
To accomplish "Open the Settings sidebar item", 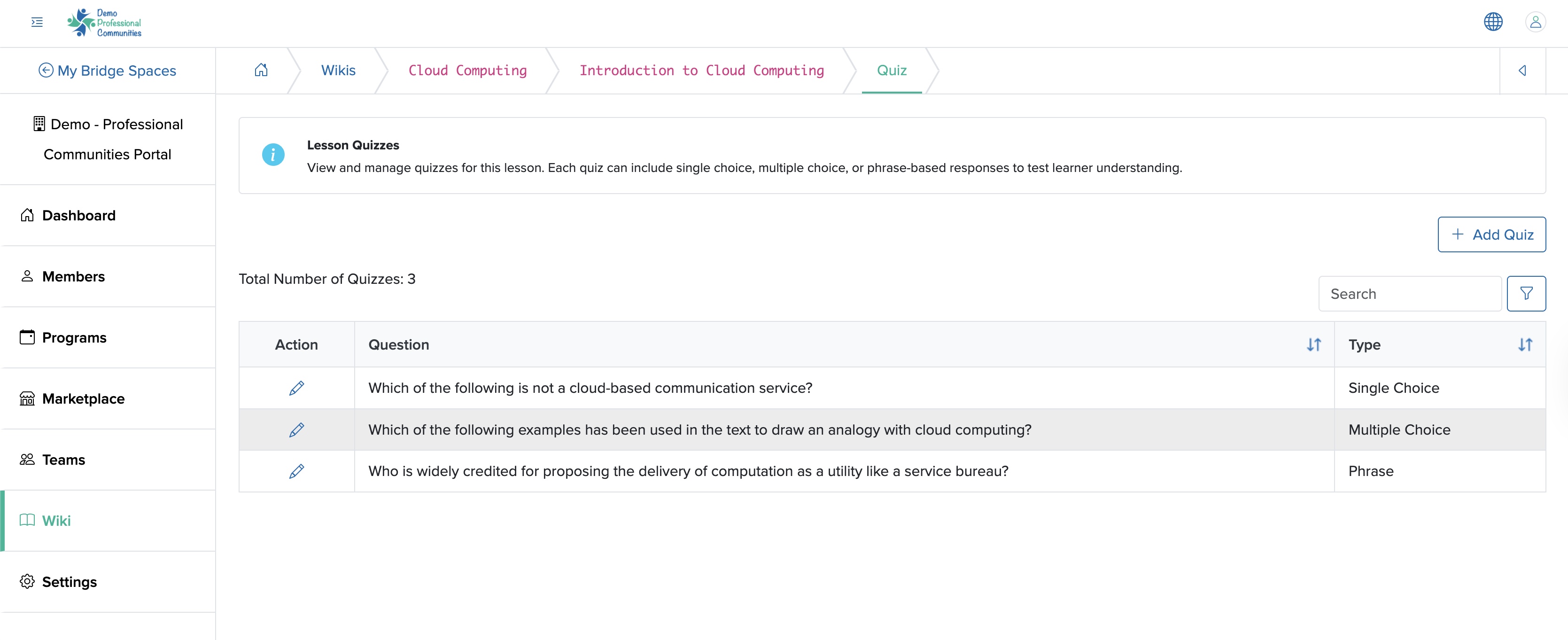I will [x=109, y=582].
